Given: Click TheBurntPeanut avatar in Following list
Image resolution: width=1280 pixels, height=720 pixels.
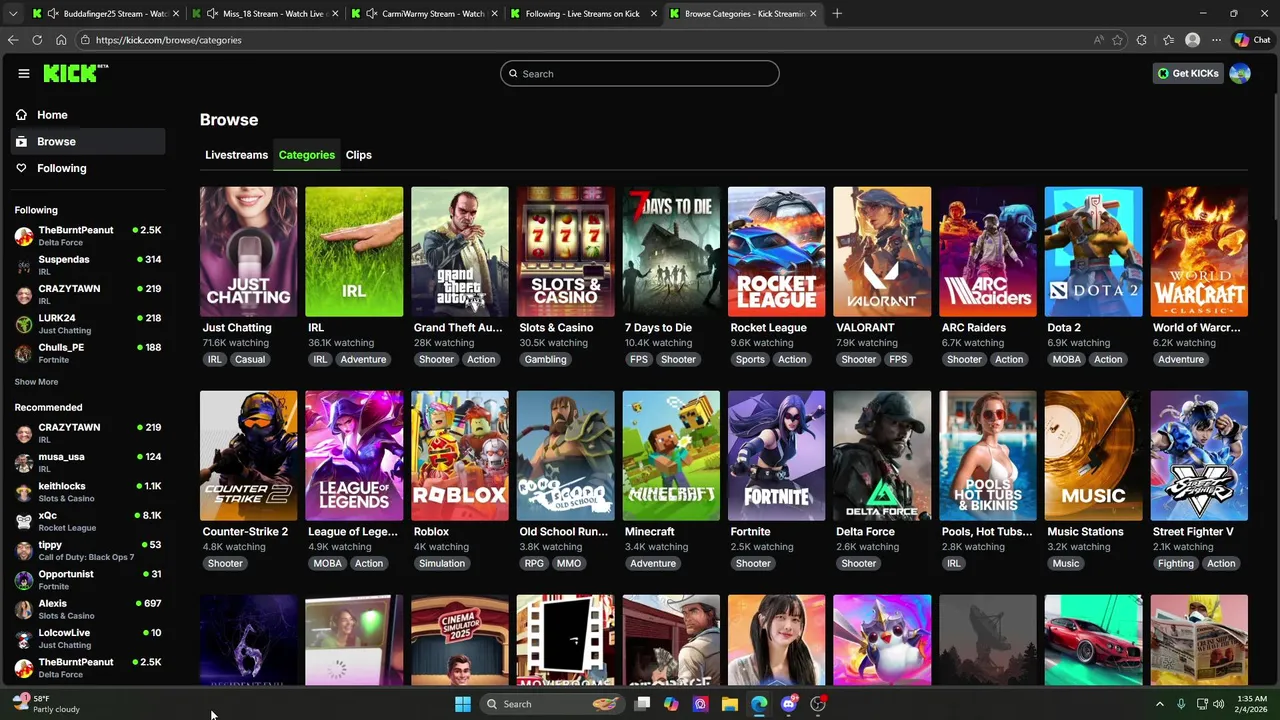Looking at the screenshot, I should pos(24,236).
